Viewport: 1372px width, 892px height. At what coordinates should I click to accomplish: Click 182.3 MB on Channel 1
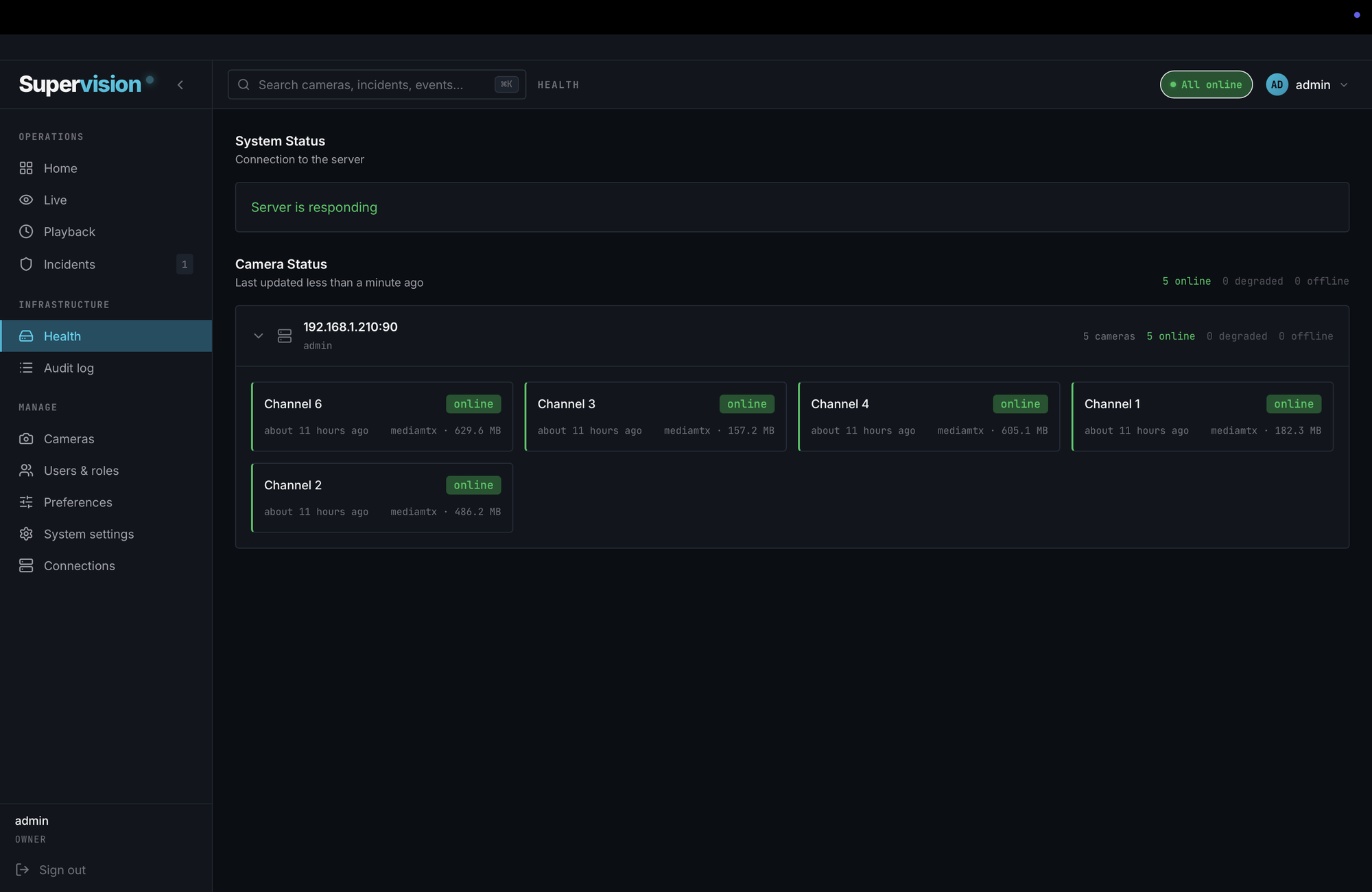(x=1298, y=431)
